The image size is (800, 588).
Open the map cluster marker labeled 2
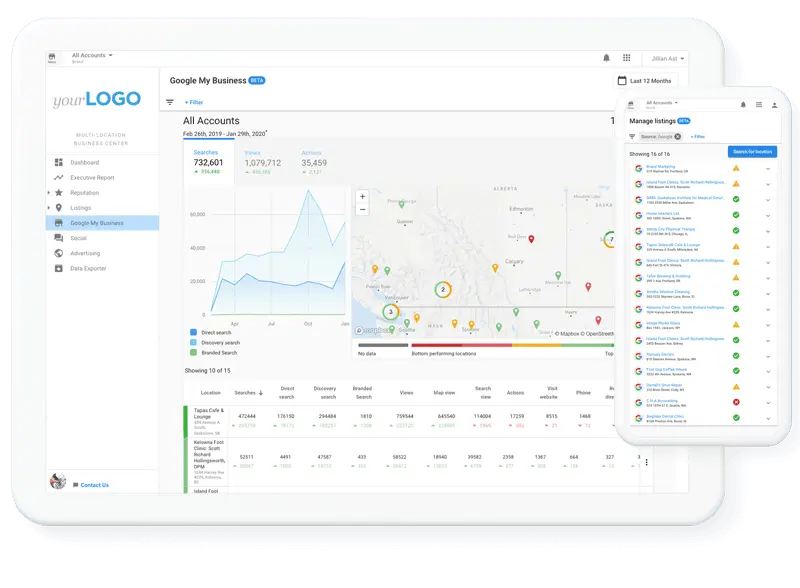tap(443, 289)
